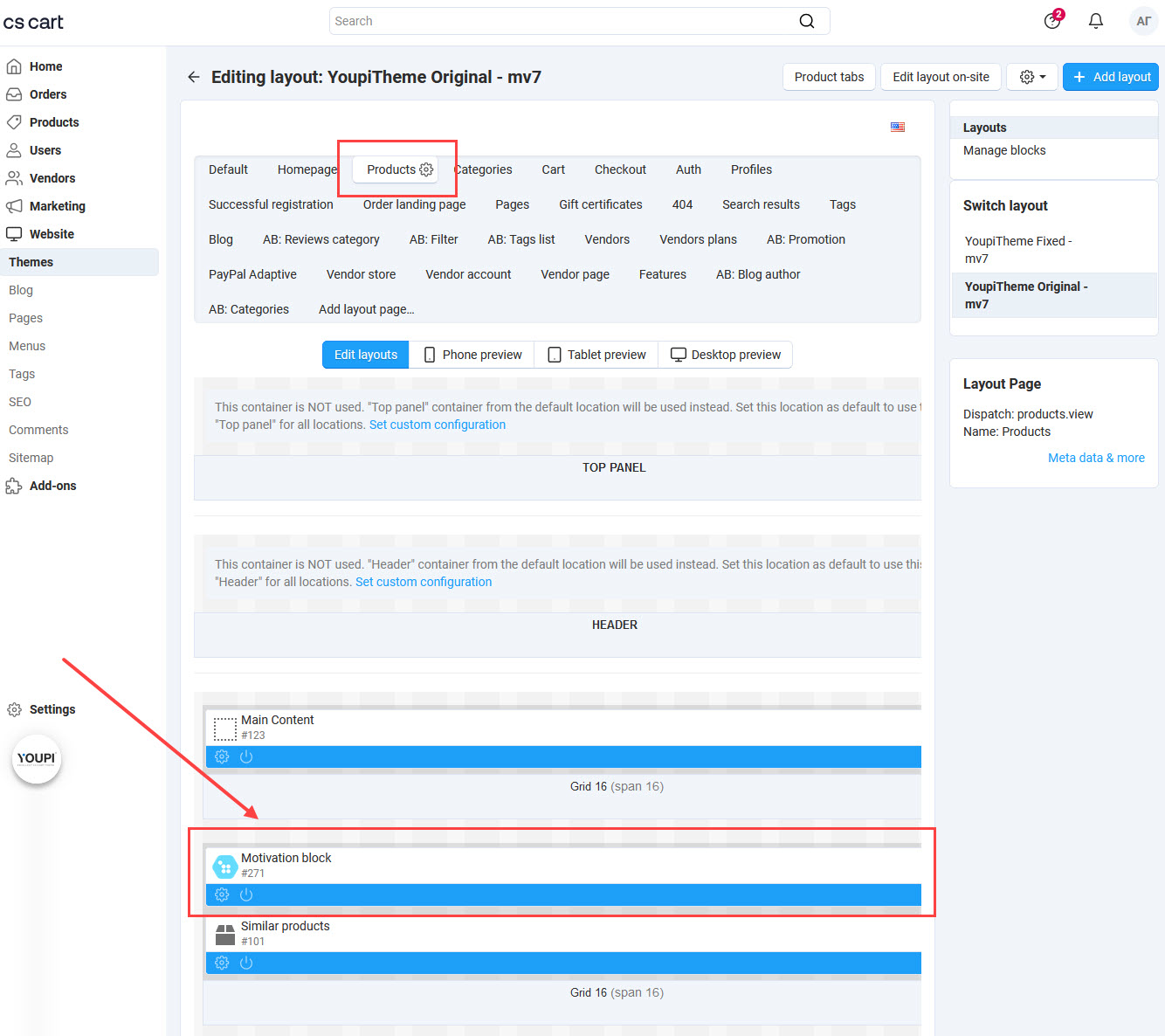Image resolution: width=1165 pixels, height=1036 pixels.
Task: Toggle power for Motivation block
Action: coord(246,894)
